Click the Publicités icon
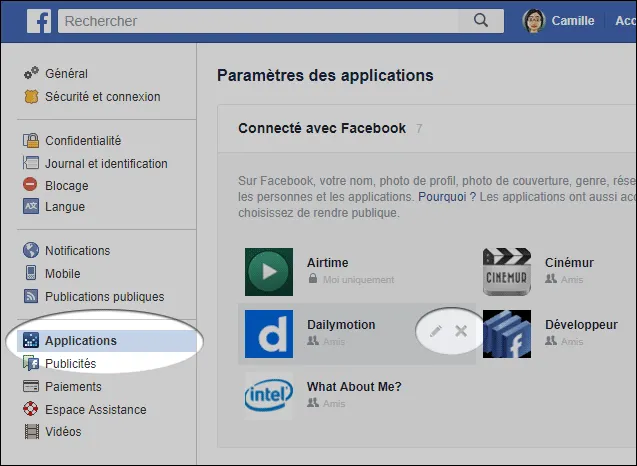Image resolution: width=637 pixels, height=466 pixels. pos(31,363)
